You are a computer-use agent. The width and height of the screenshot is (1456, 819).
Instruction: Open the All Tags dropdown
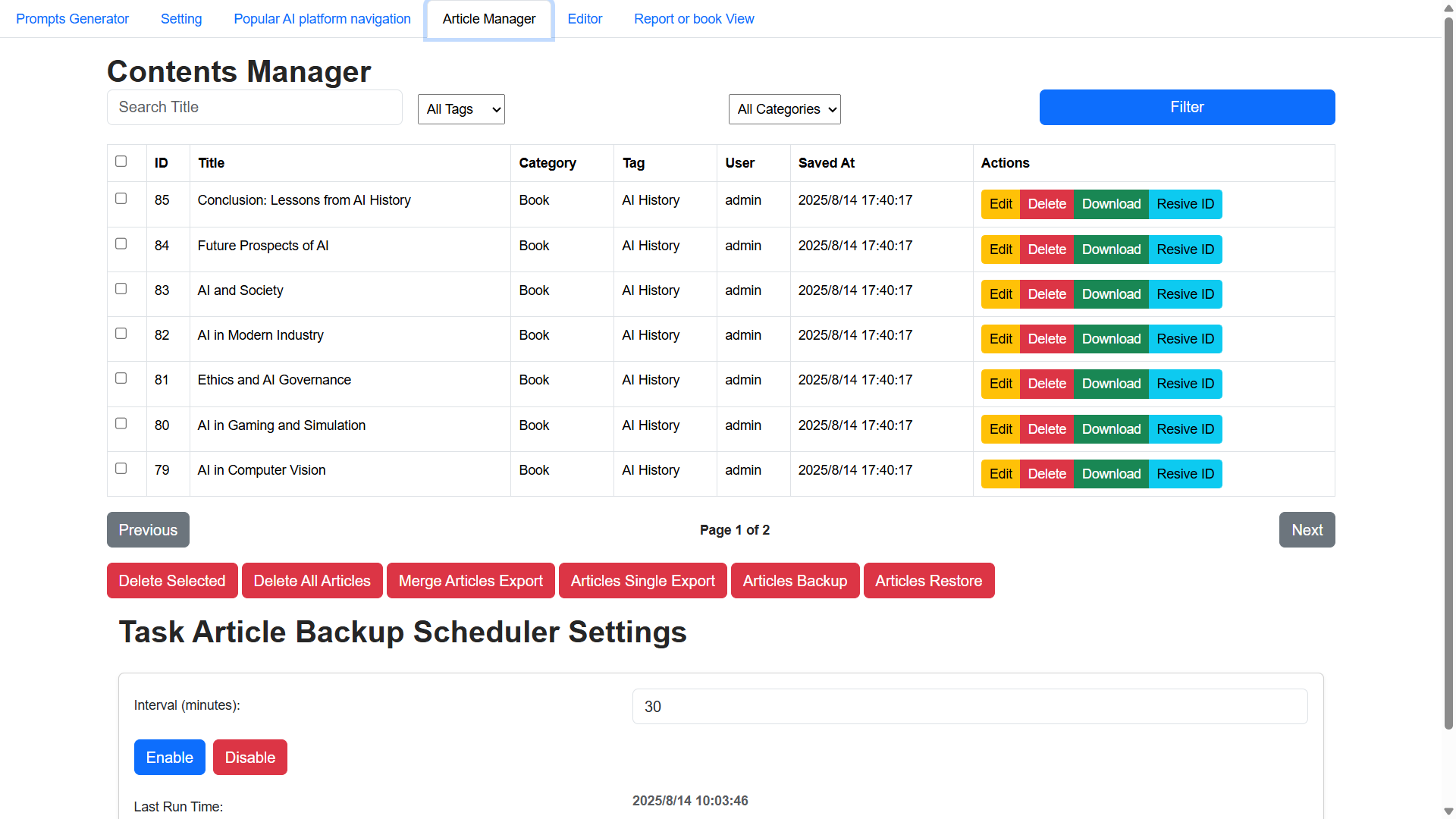[x=461, y=109]
